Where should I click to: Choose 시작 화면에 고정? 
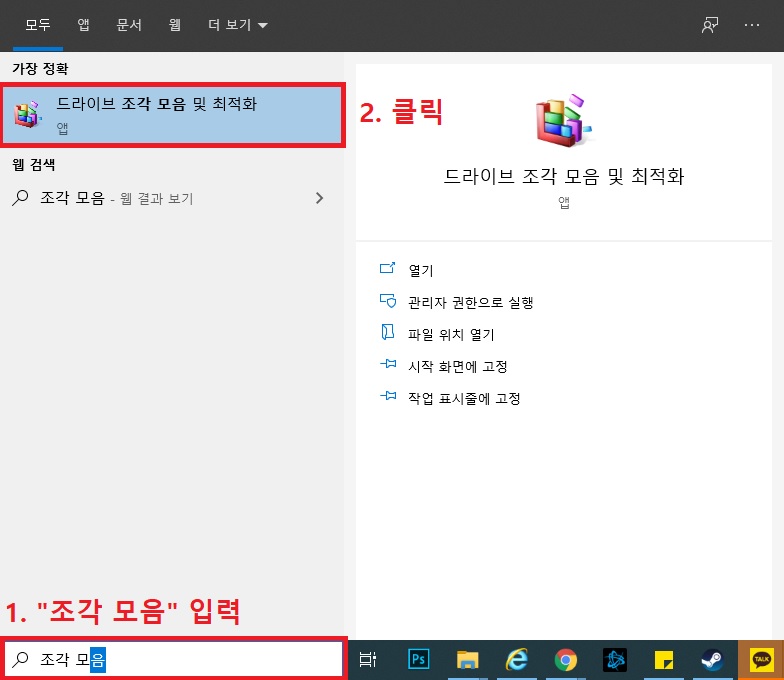pos(458,366)
